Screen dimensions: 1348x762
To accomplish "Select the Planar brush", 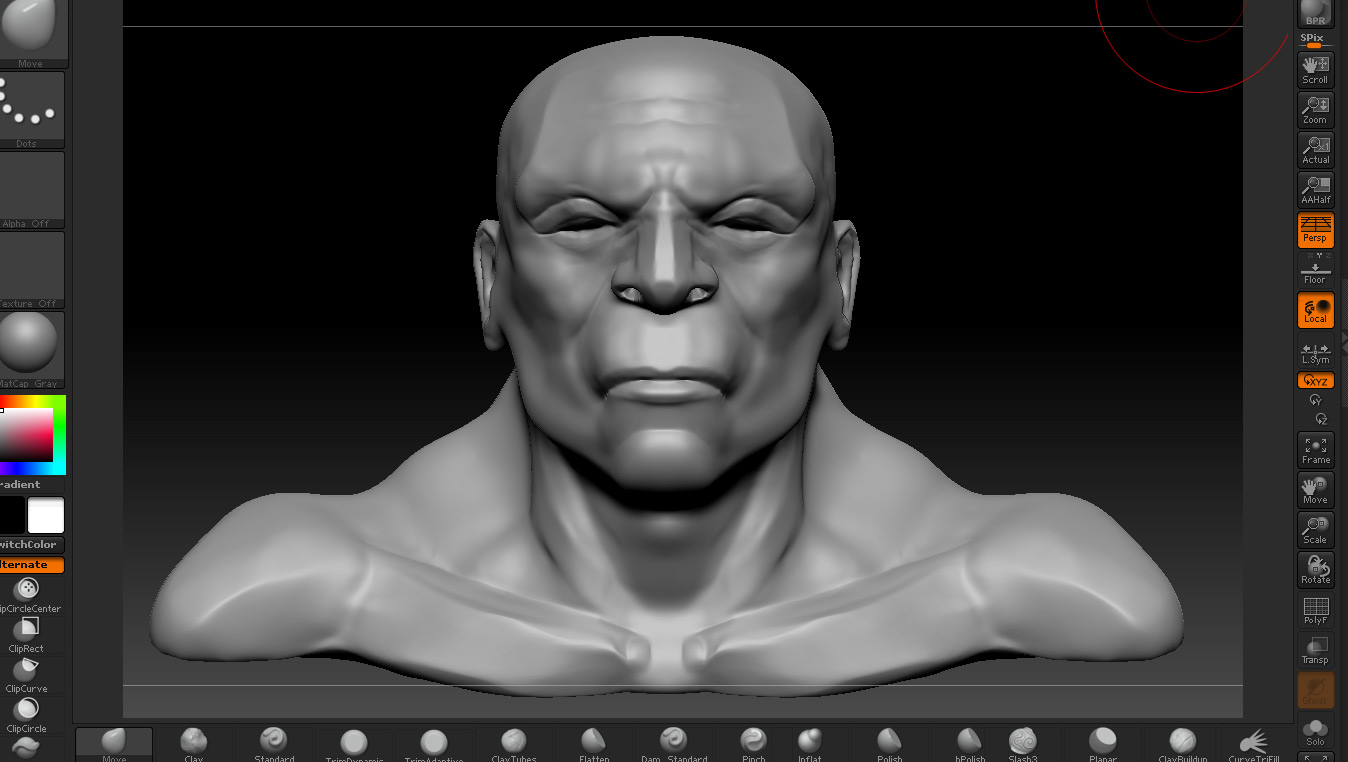I will pos(1103,744).
